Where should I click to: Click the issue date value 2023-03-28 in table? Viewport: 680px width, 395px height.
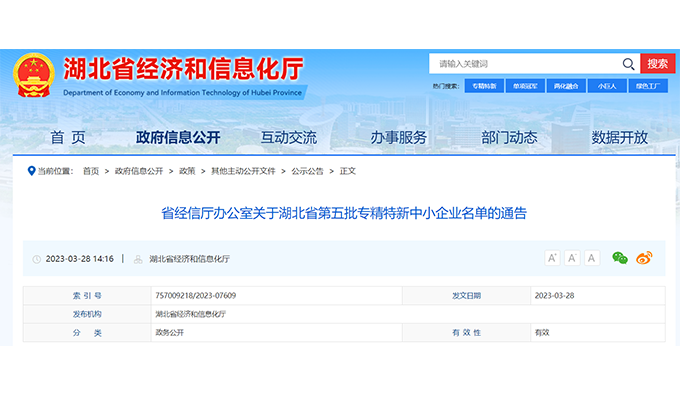point(554,295)
